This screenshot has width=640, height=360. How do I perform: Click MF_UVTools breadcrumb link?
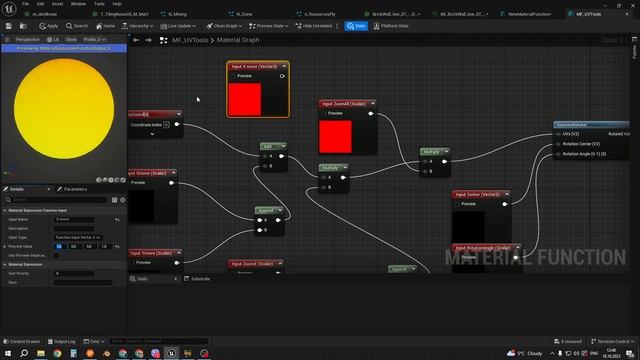pyautogui.click(x=190, y=40)
